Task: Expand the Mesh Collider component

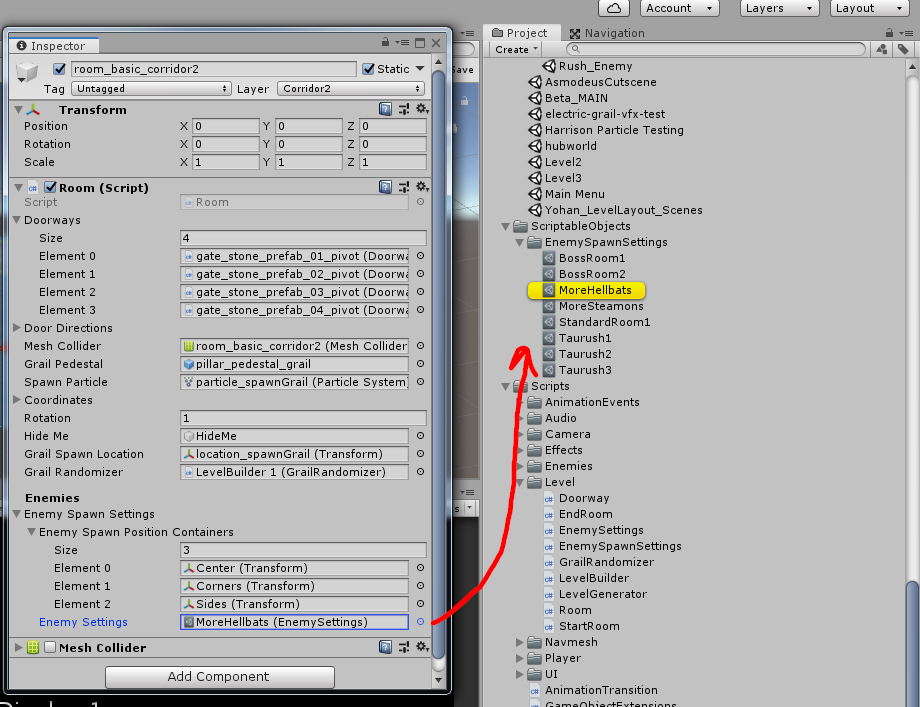Action: [x=18, y=647]
